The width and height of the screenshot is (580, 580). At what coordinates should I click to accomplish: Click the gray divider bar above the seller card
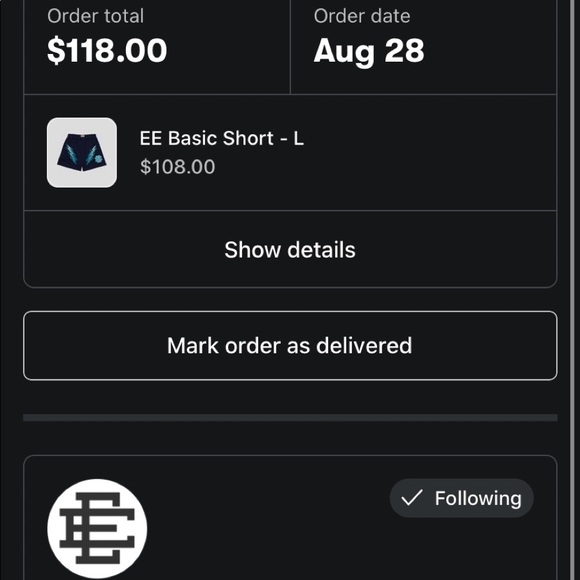(x=290, y=418)
